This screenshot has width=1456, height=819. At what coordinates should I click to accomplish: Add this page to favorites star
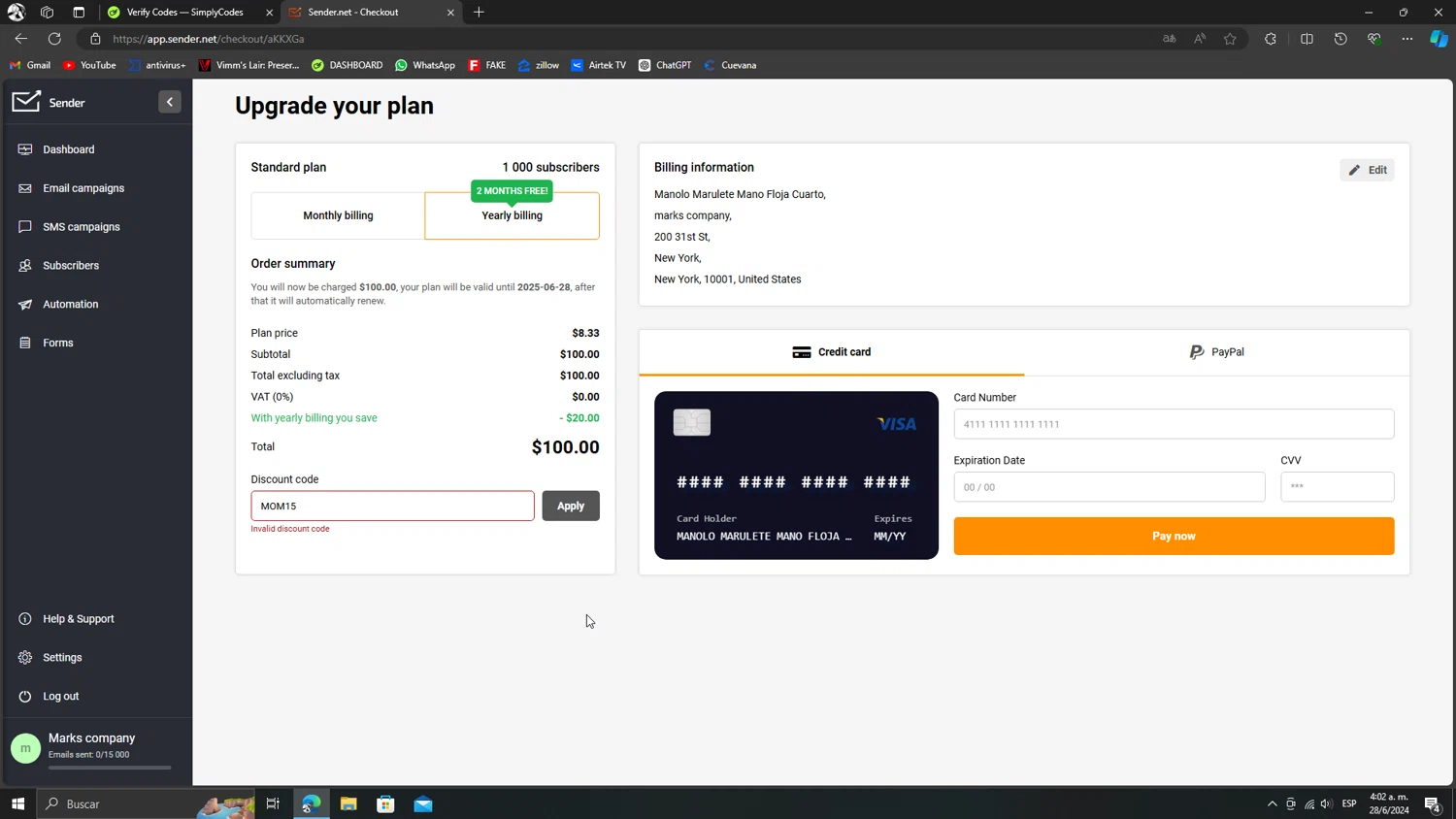click(x=1230, y=39)
